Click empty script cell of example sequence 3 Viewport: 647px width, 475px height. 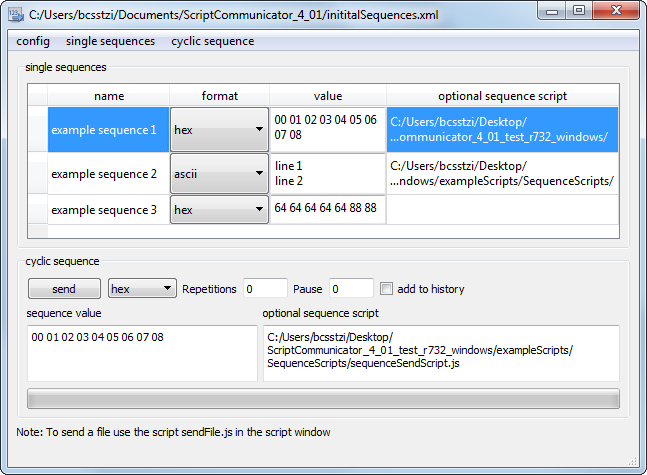pyautogui.click(x=502, y=210)
